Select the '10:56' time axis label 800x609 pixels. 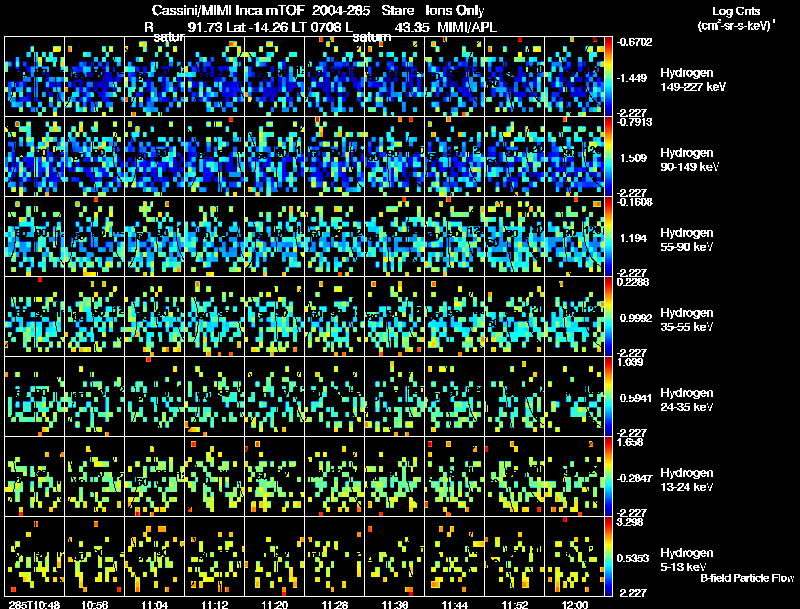[x=94, y=604]
